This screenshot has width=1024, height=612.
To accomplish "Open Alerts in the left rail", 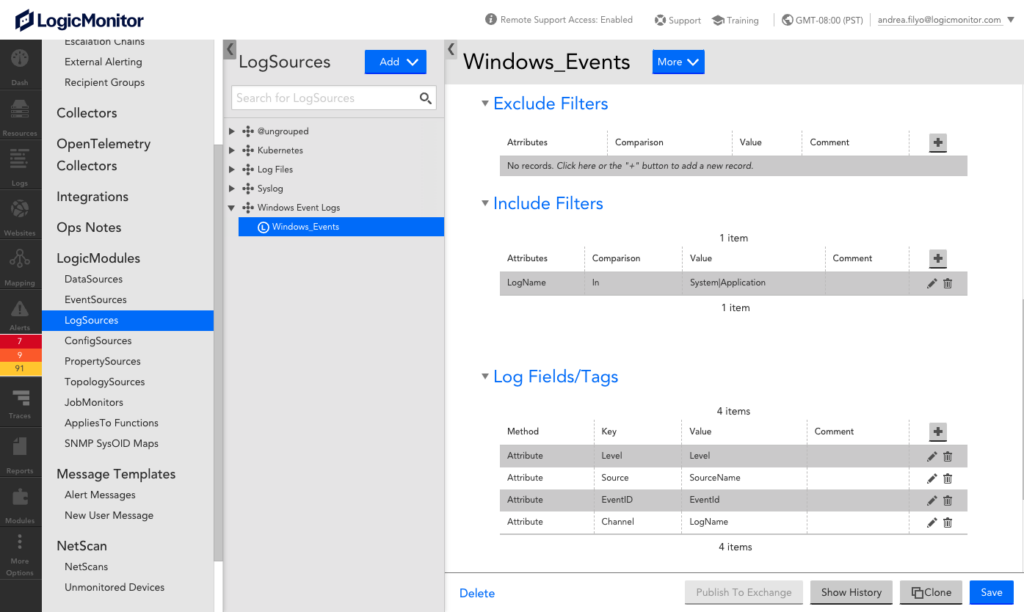I will coord(20,314).
